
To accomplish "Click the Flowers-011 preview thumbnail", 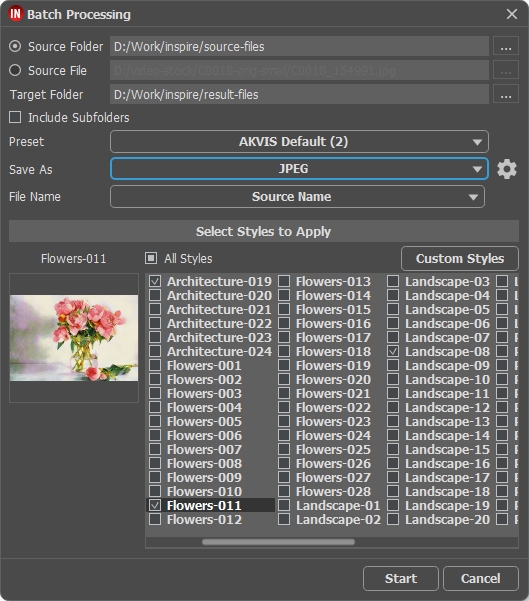I will (x=74, y=338).
